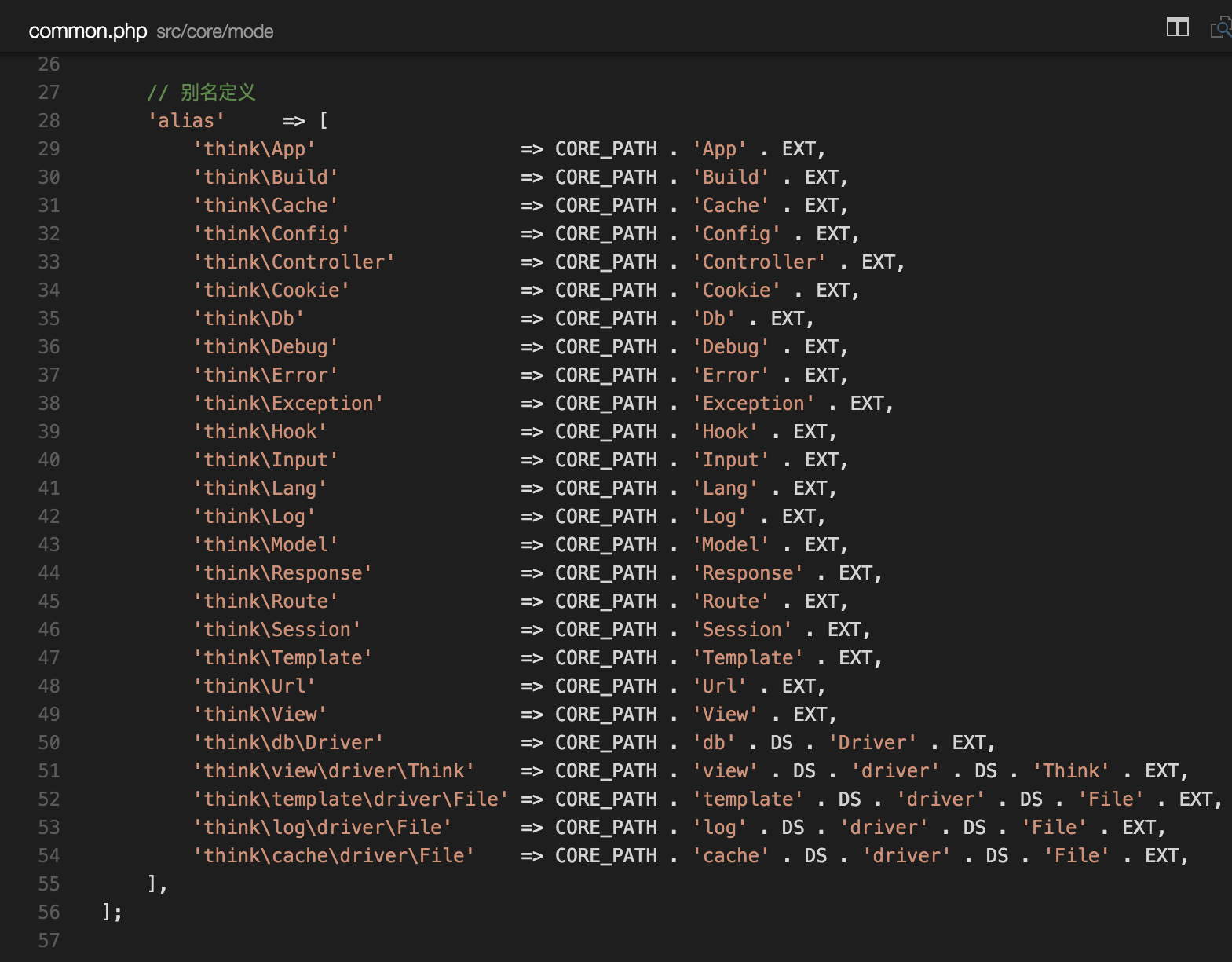Click the 'log' string on line 53
Viewport: 1232px width, 962px height.
pyautogui.click(x=719, y=827)
